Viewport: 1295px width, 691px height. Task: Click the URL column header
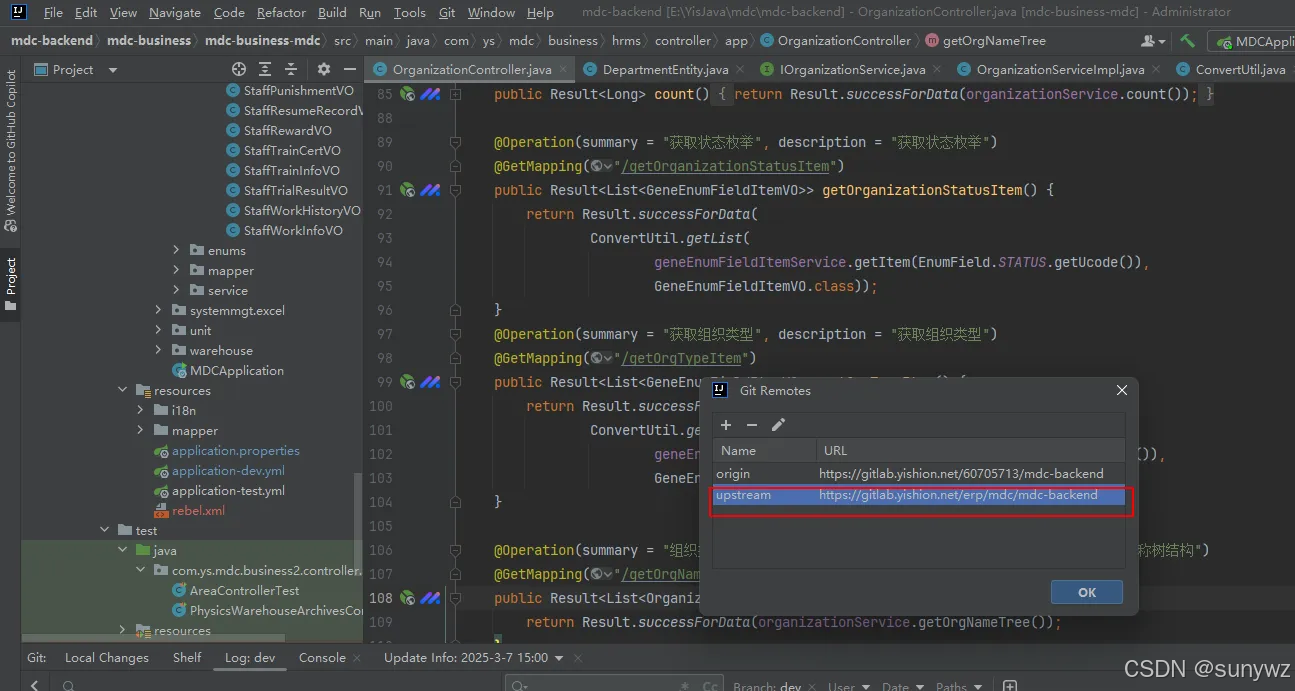(970, 450)
